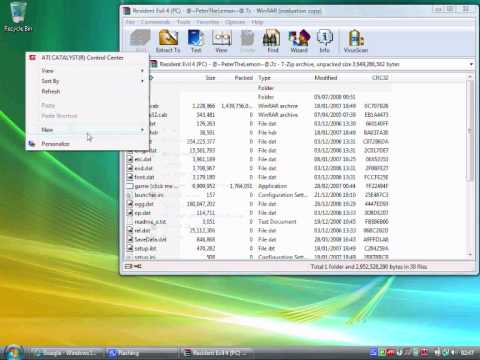Select the evd.dat file row

point(258,168)
